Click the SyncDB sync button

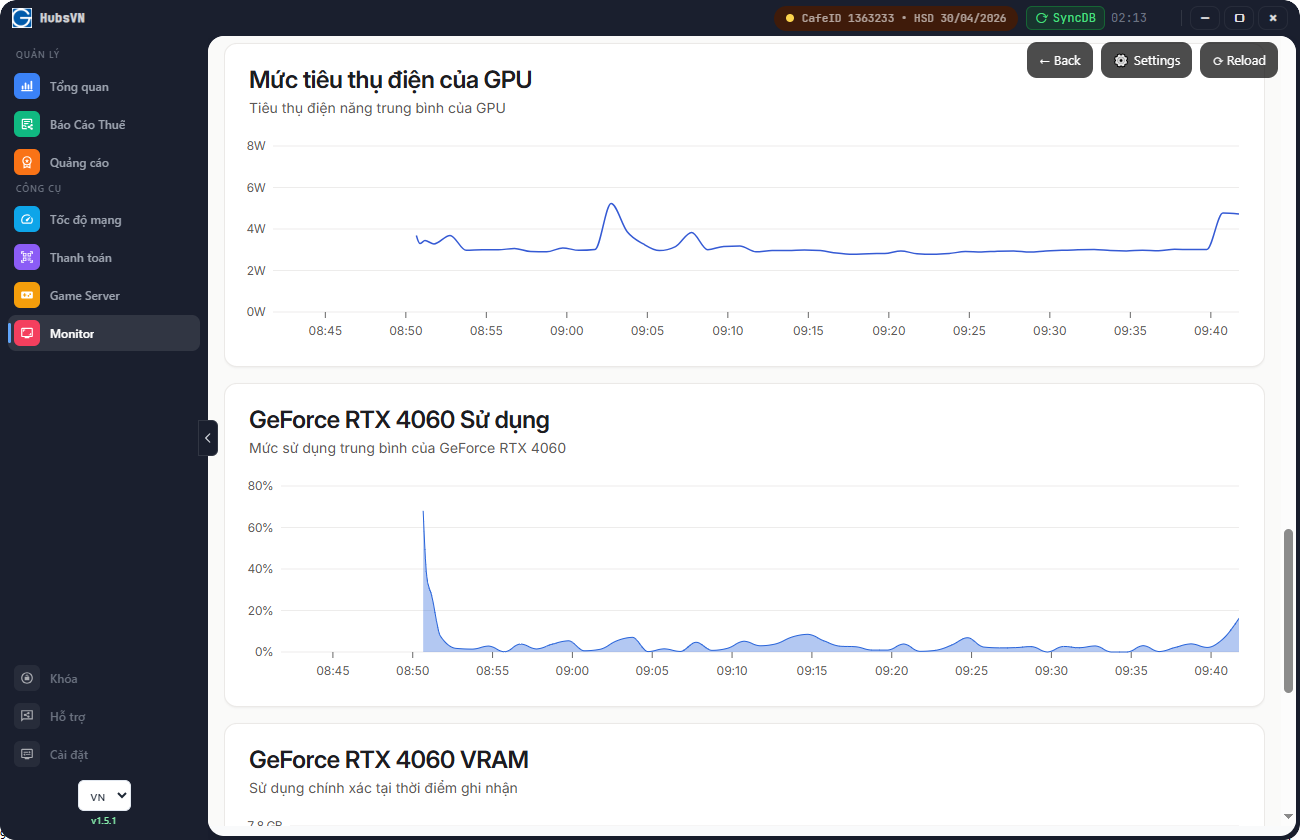[1065, 18]
